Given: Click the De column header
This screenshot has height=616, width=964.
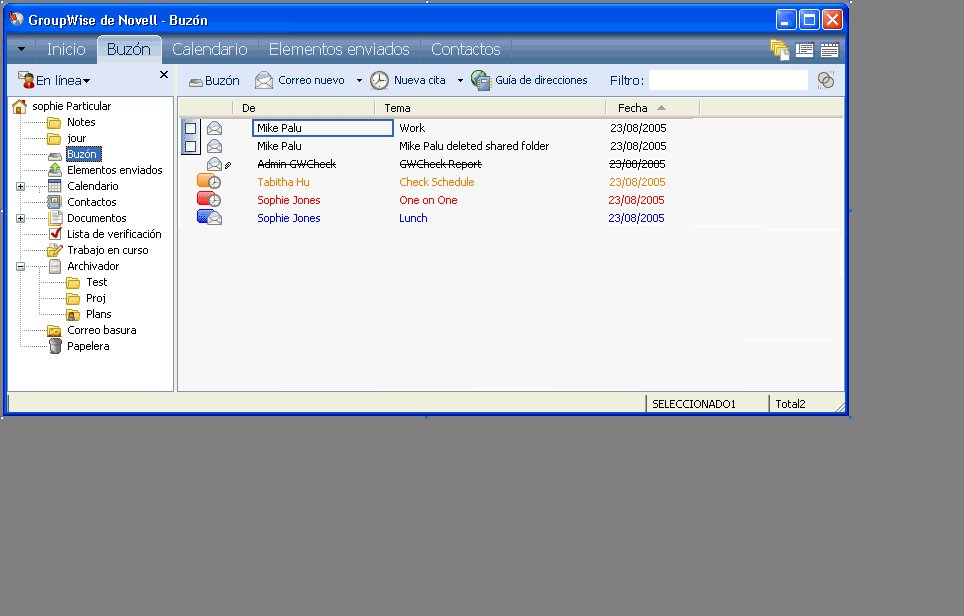Looking at the screenshot, I should 304,108.
